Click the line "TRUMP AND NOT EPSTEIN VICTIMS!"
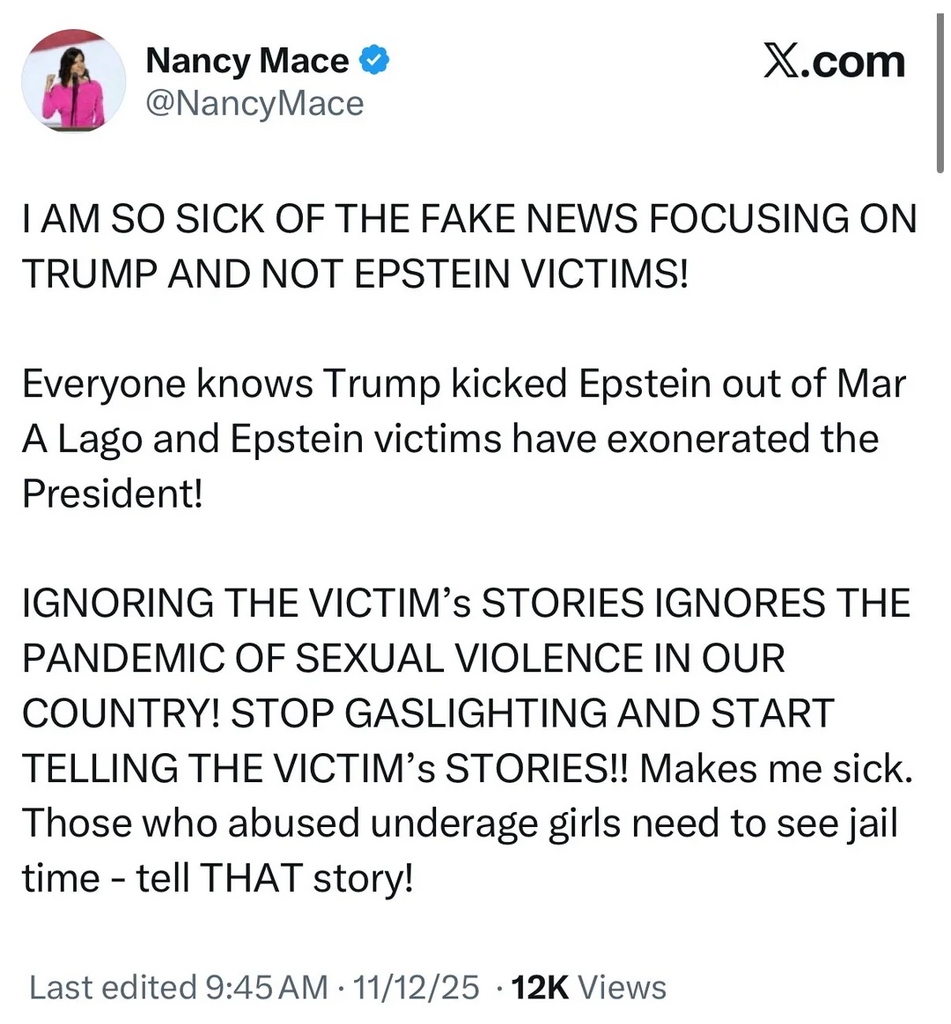The image size is (951, 1024). (x=355, y=274)
